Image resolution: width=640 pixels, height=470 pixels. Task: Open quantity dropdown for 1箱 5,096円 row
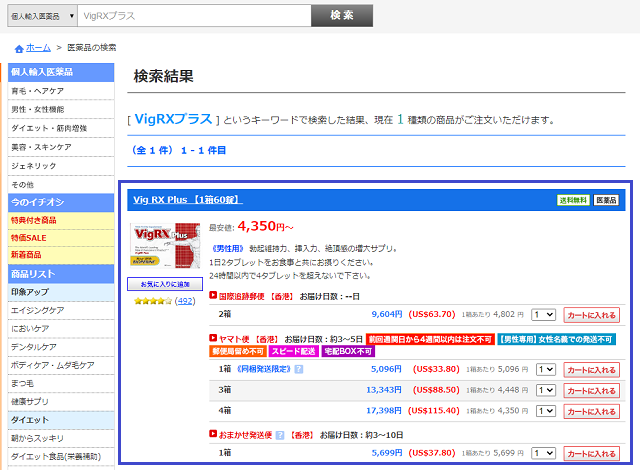pos(546,370)
